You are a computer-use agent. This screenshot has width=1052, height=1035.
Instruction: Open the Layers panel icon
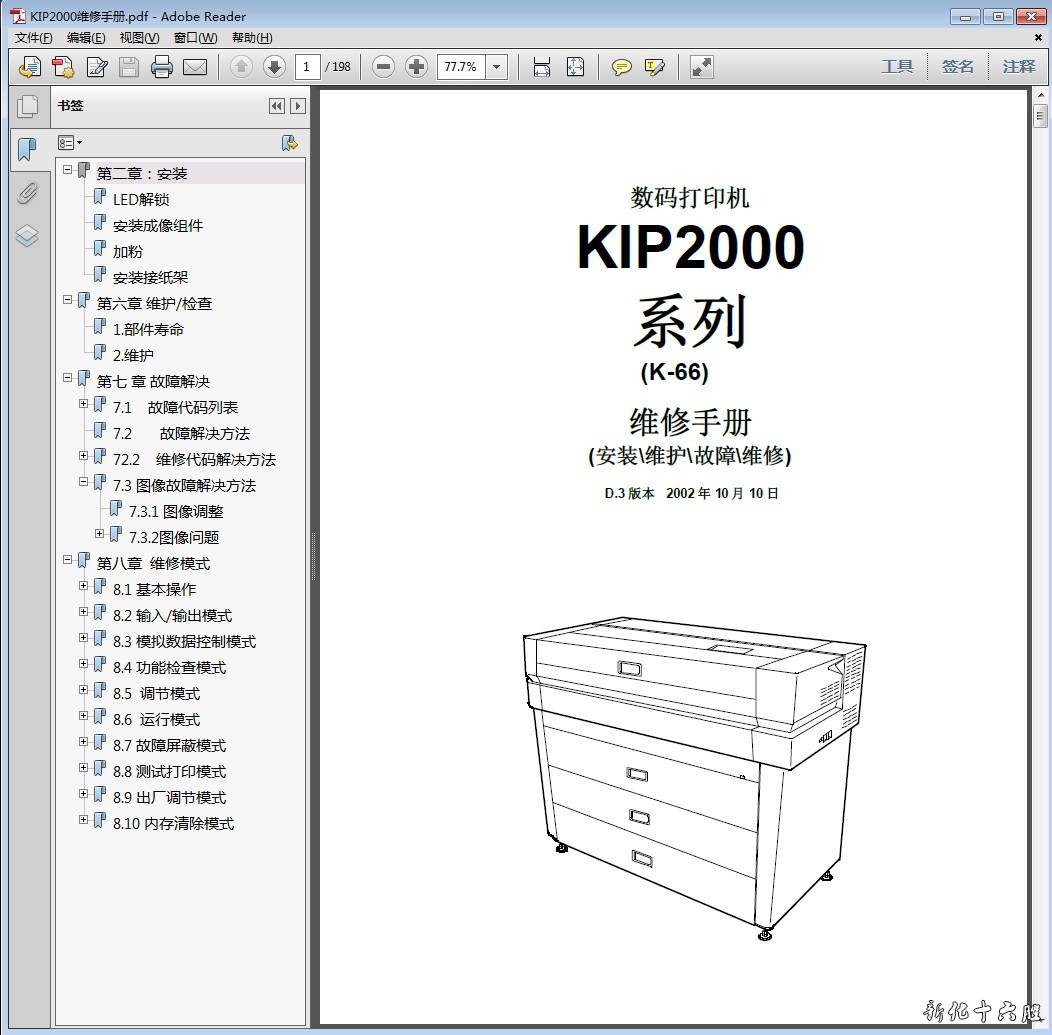tap(27, 235)
